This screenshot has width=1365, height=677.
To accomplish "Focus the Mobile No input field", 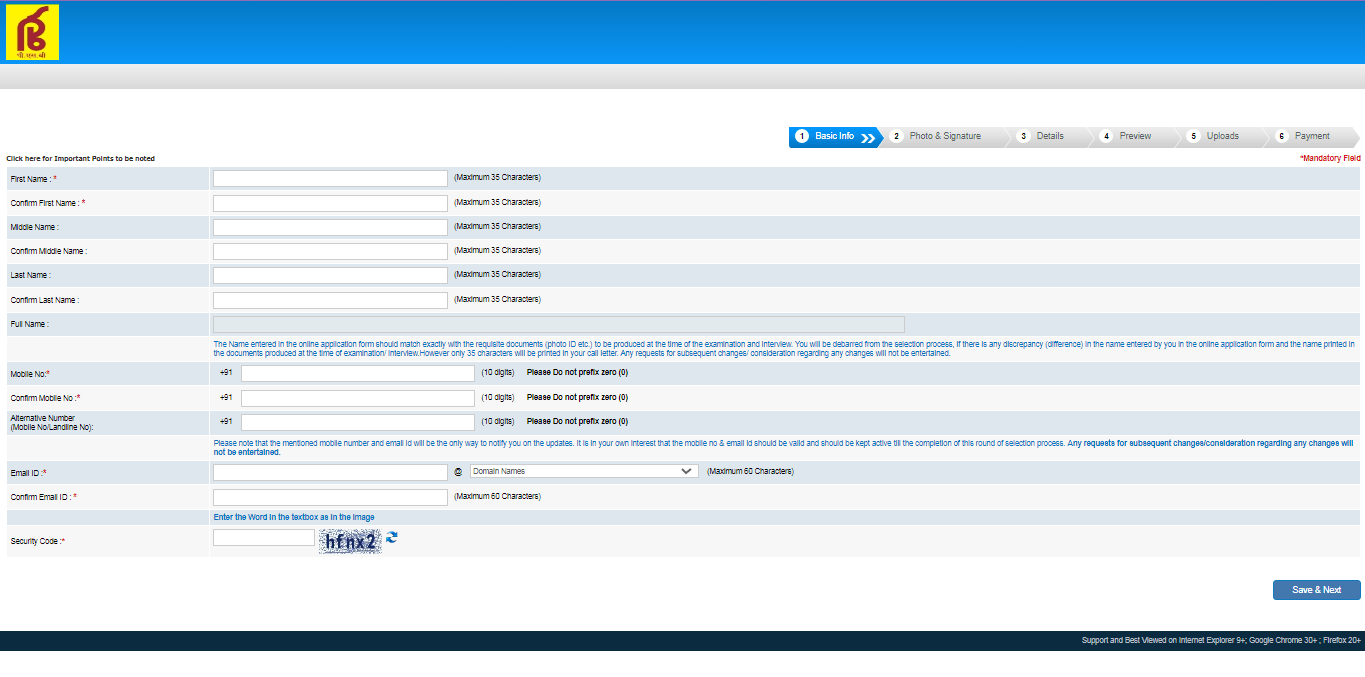I will tap(357, 373).
